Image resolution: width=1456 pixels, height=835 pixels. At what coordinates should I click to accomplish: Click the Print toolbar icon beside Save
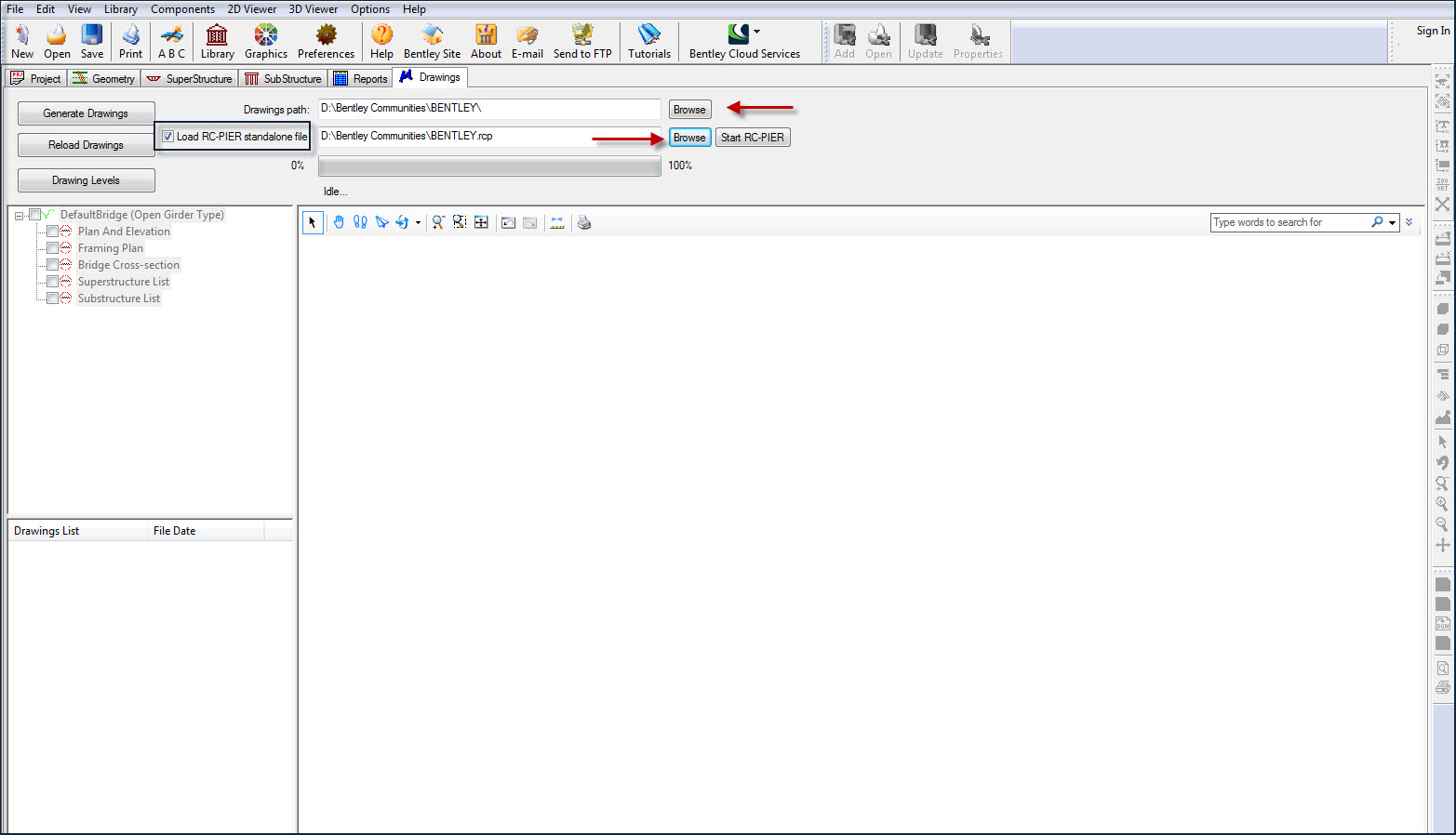pos(130,42)
